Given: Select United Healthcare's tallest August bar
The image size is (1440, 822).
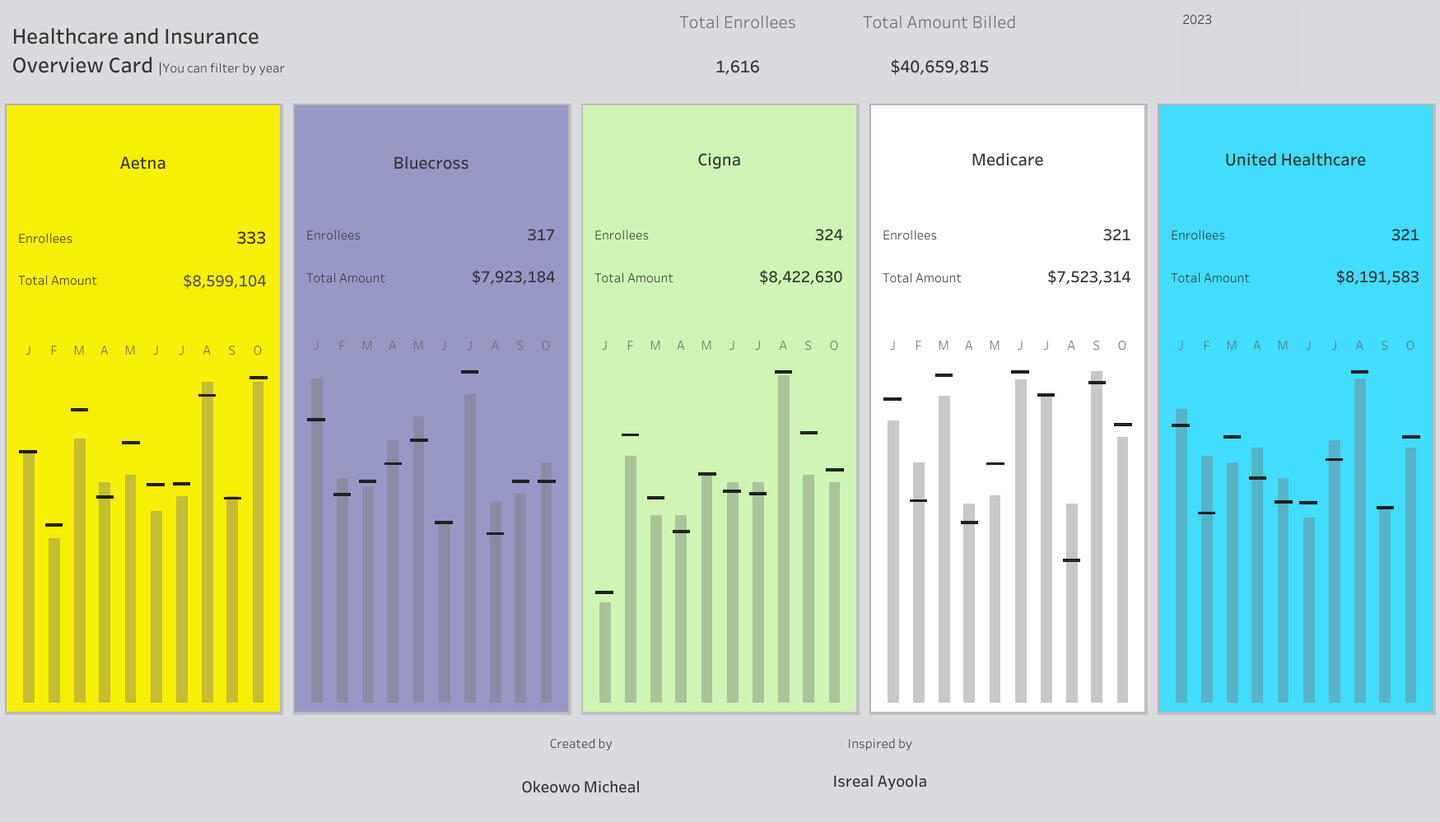Looking at the screenshot, I should tap(1359, 540).
